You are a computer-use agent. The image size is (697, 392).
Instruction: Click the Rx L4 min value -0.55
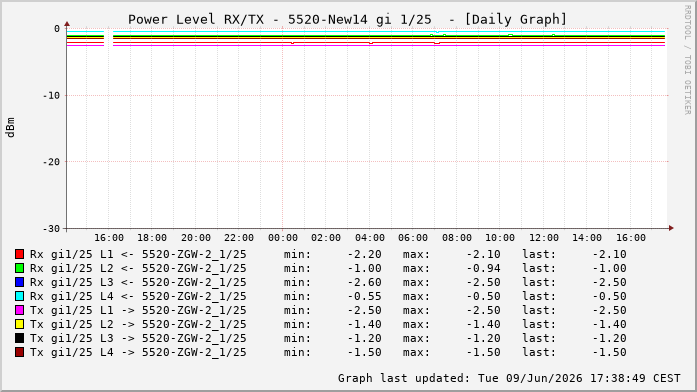[364, 296]
